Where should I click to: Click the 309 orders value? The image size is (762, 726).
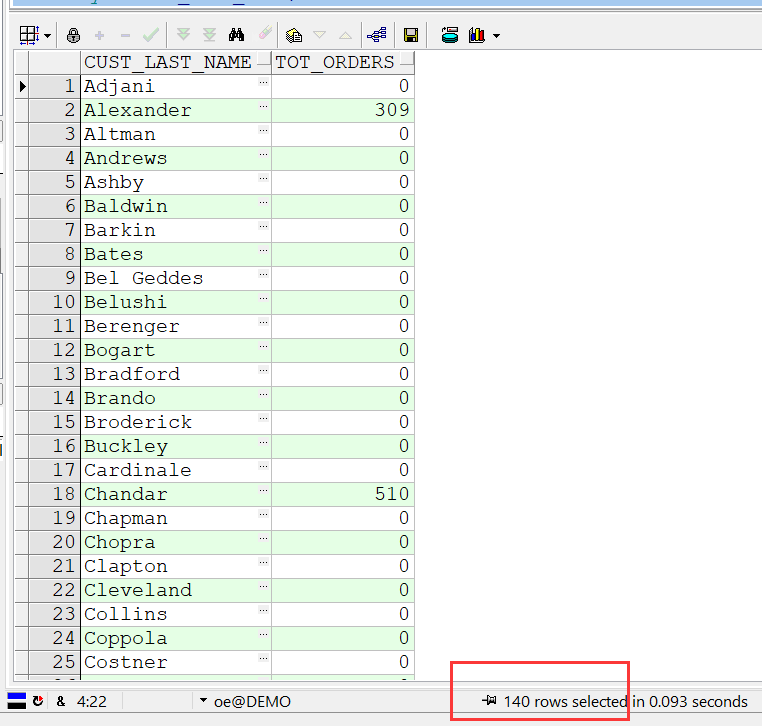coord(343,110)
